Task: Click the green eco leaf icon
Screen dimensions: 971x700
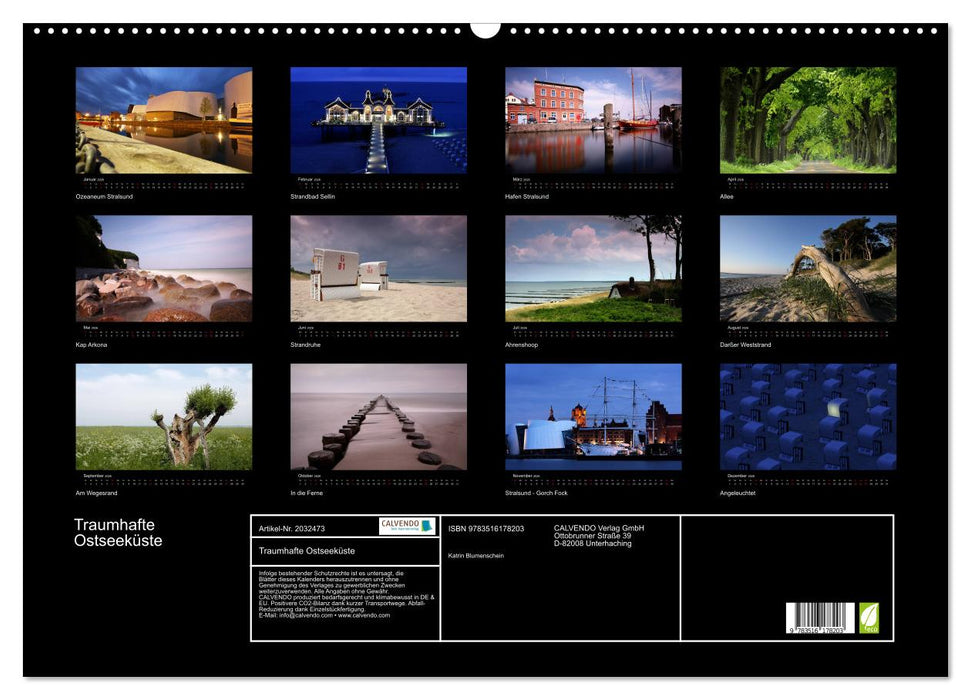Action: 869,617
